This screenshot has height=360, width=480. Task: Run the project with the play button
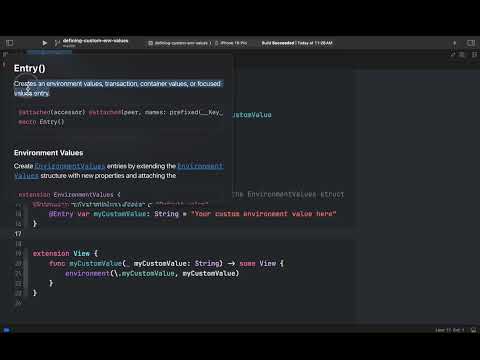(45, 43)
